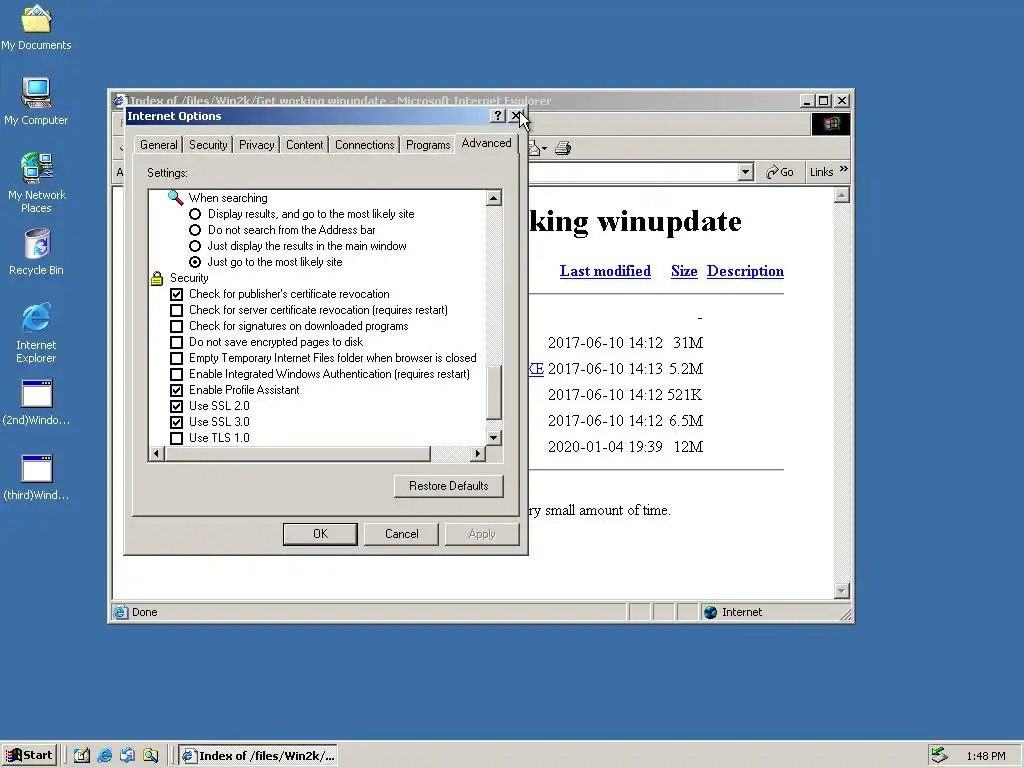Click the Edit icon in IE toolbar

pos(534,148)
